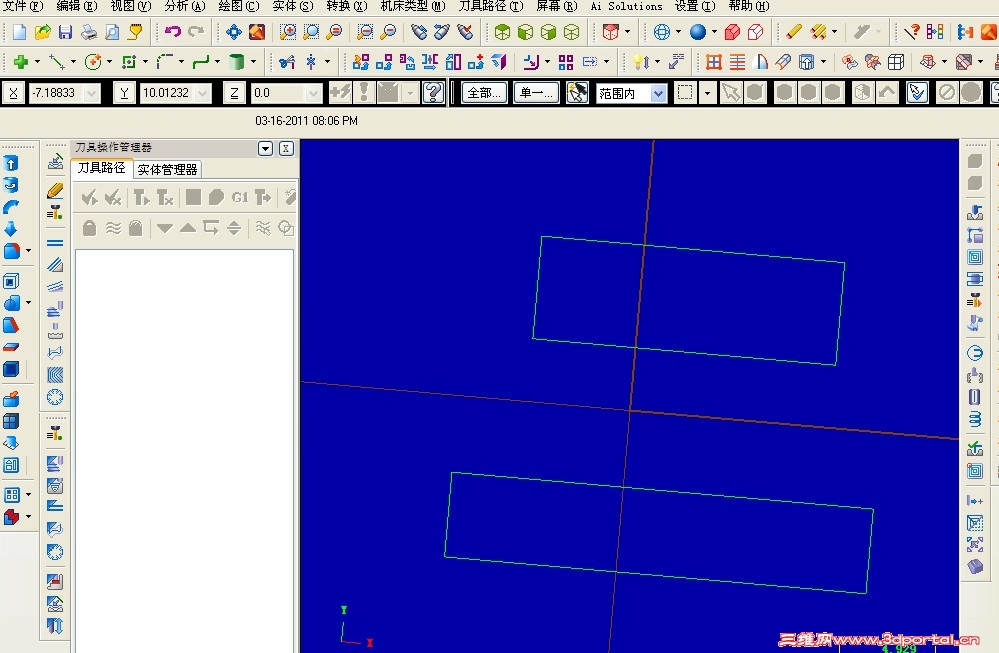Screen dimensions: 999x653
Task: Toggle the cancel selection circle-slash button
Action: coord(947,93)
